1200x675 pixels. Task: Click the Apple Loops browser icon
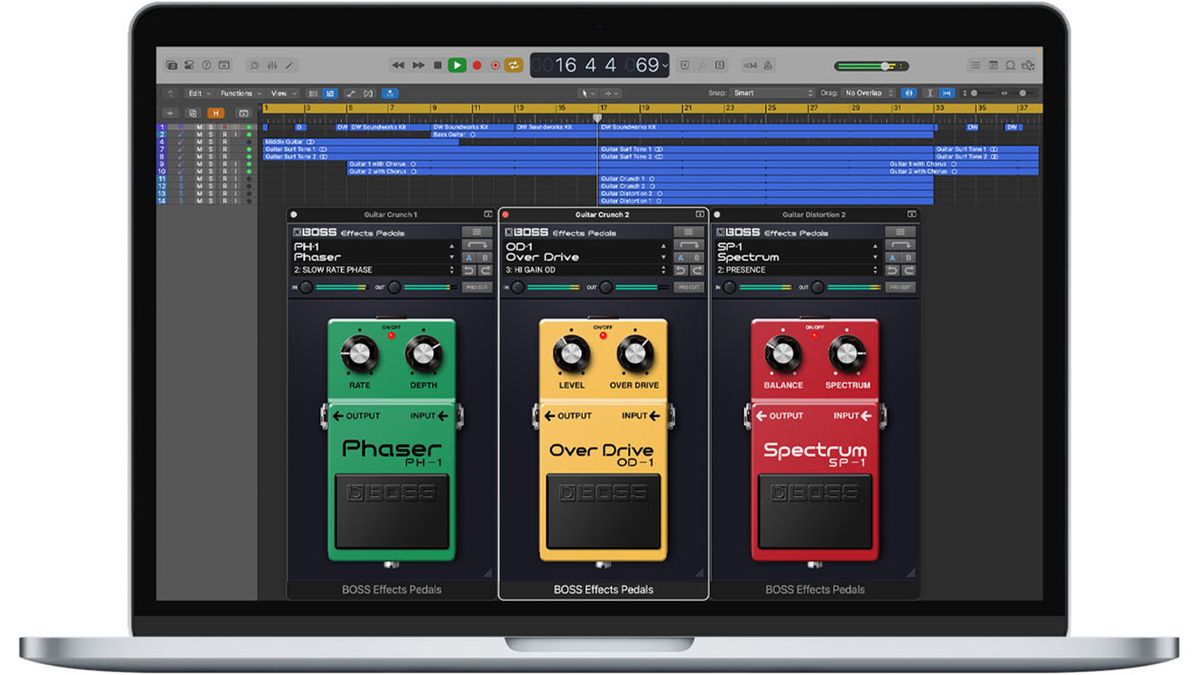(x=1010, y=64)
